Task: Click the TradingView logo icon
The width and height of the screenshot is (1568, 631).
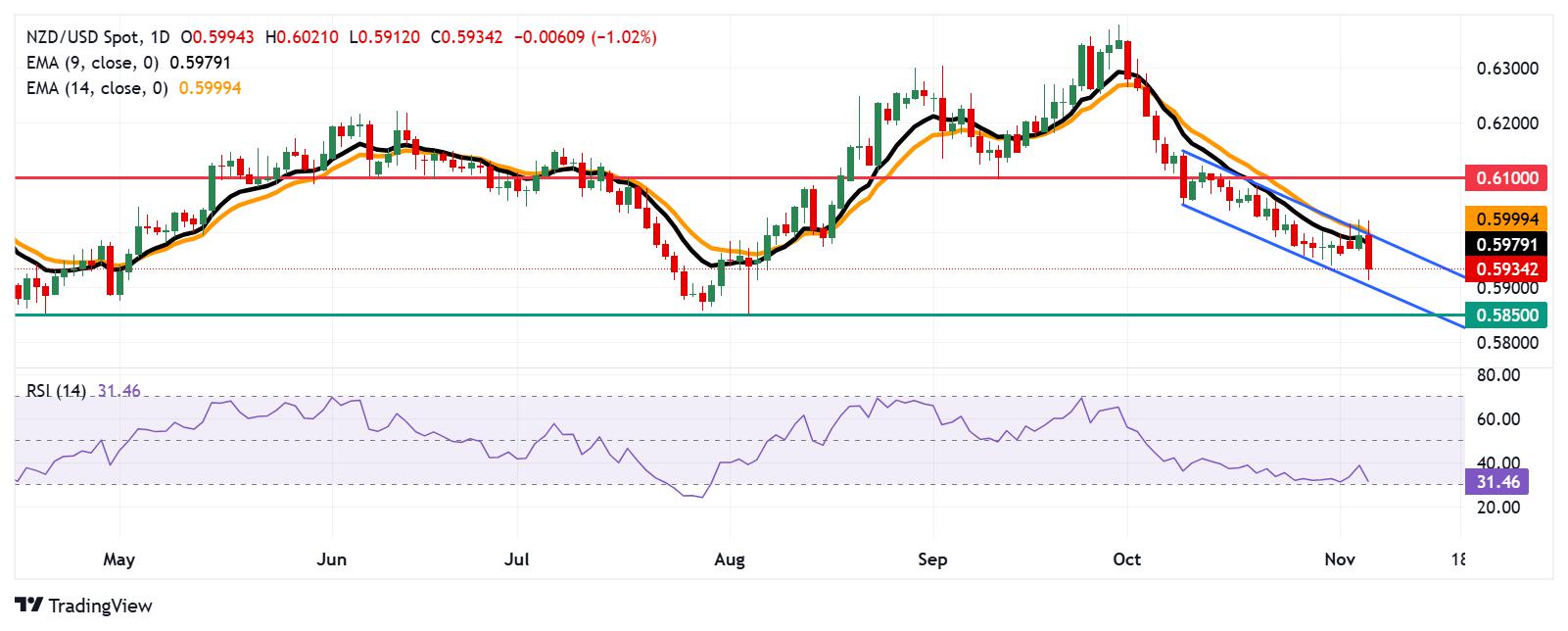Action: coord(28,606)
